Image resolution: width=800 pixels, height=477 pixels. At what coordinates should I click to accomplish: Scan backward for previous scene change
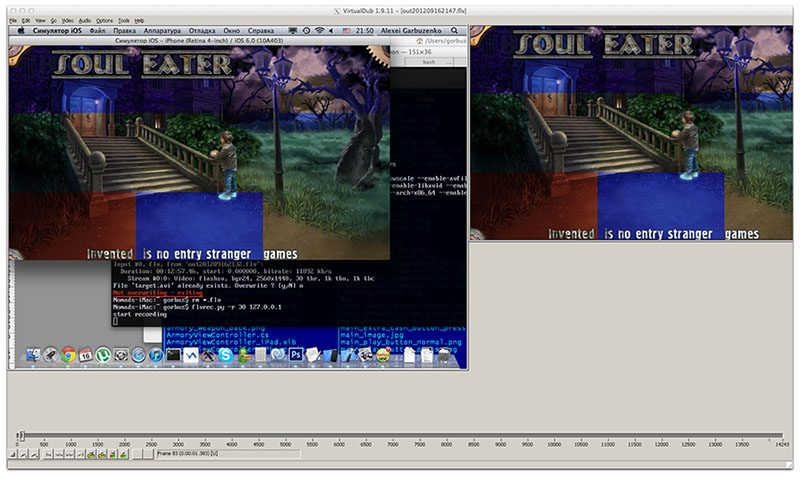tap(113, 454)
